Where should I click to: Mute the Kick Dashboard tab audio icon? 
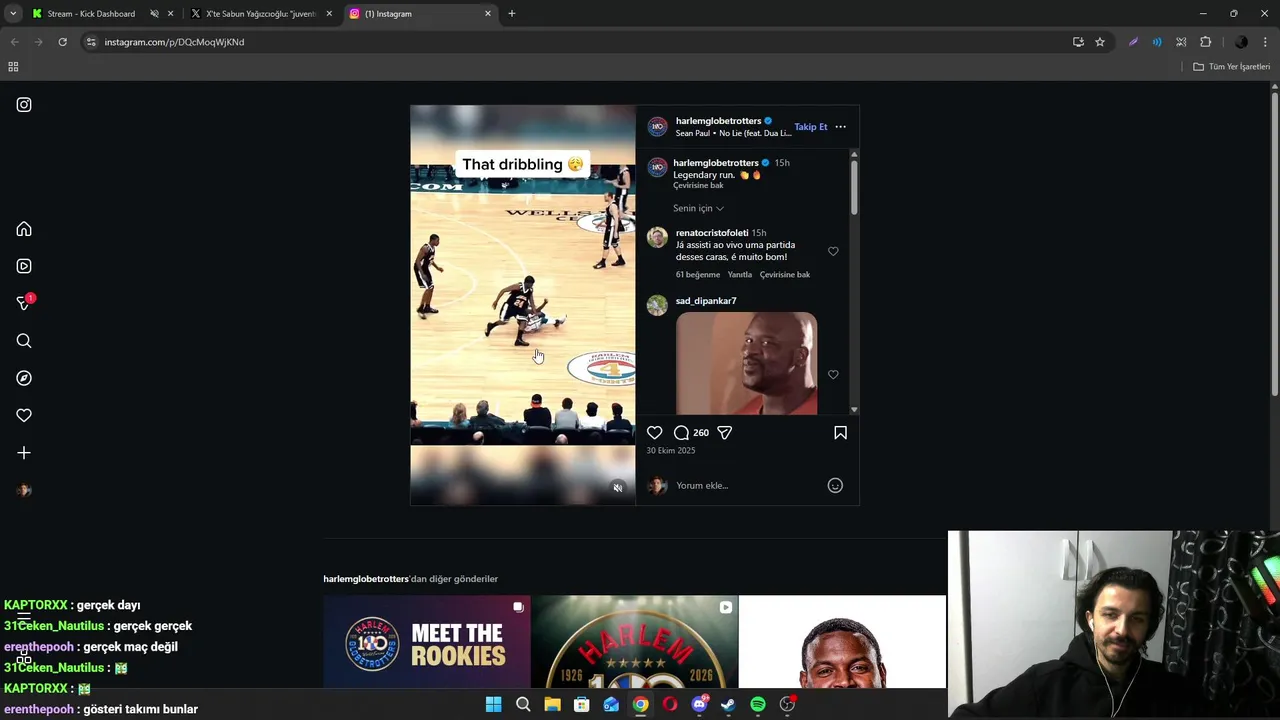coord(154,14)
